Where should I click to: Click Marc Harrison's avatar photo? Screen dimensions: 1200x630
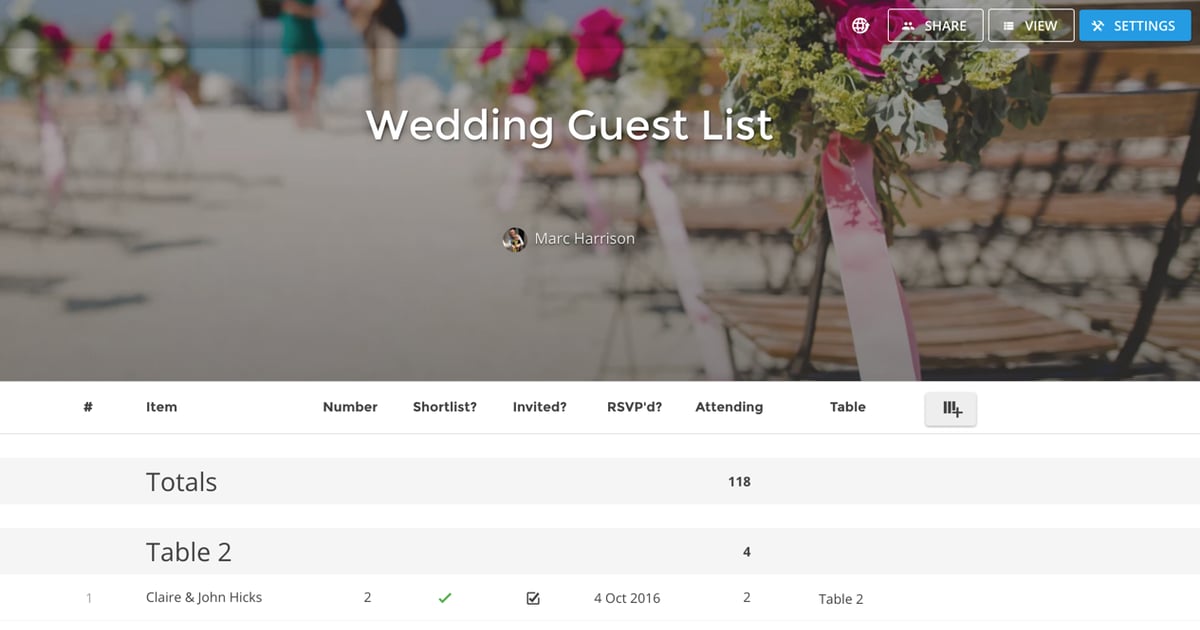tap(514, 239)
